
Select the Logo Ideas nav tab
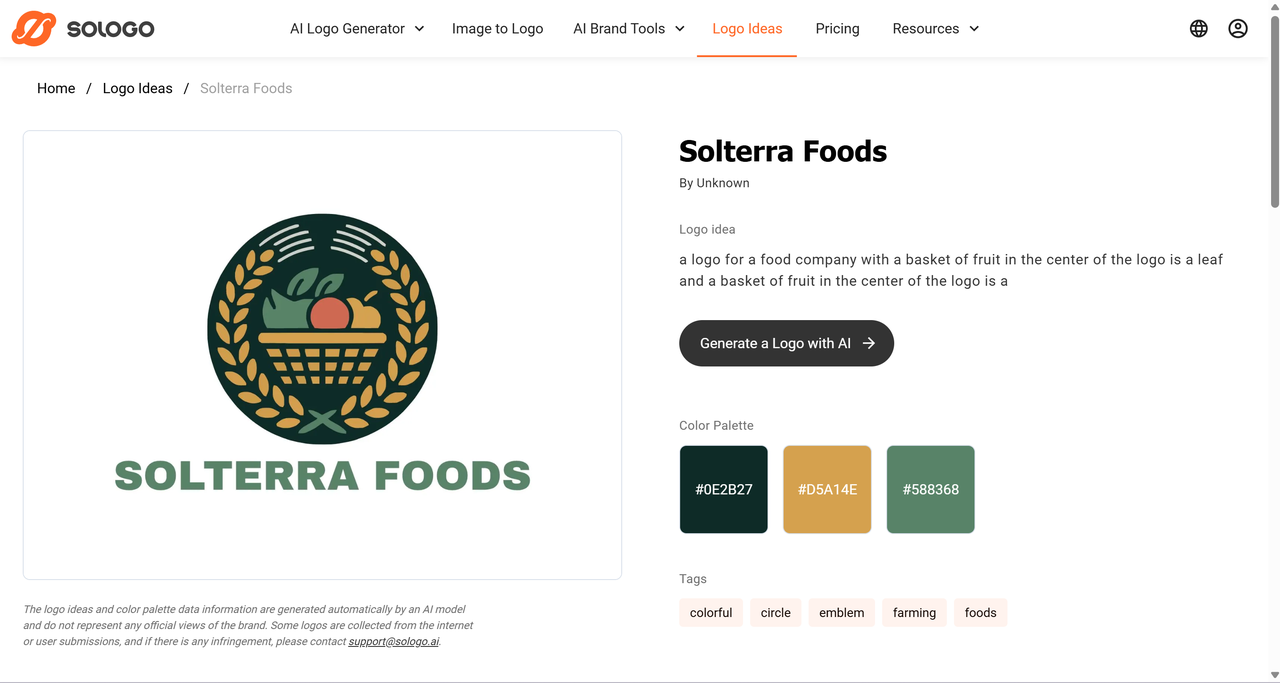747,29
